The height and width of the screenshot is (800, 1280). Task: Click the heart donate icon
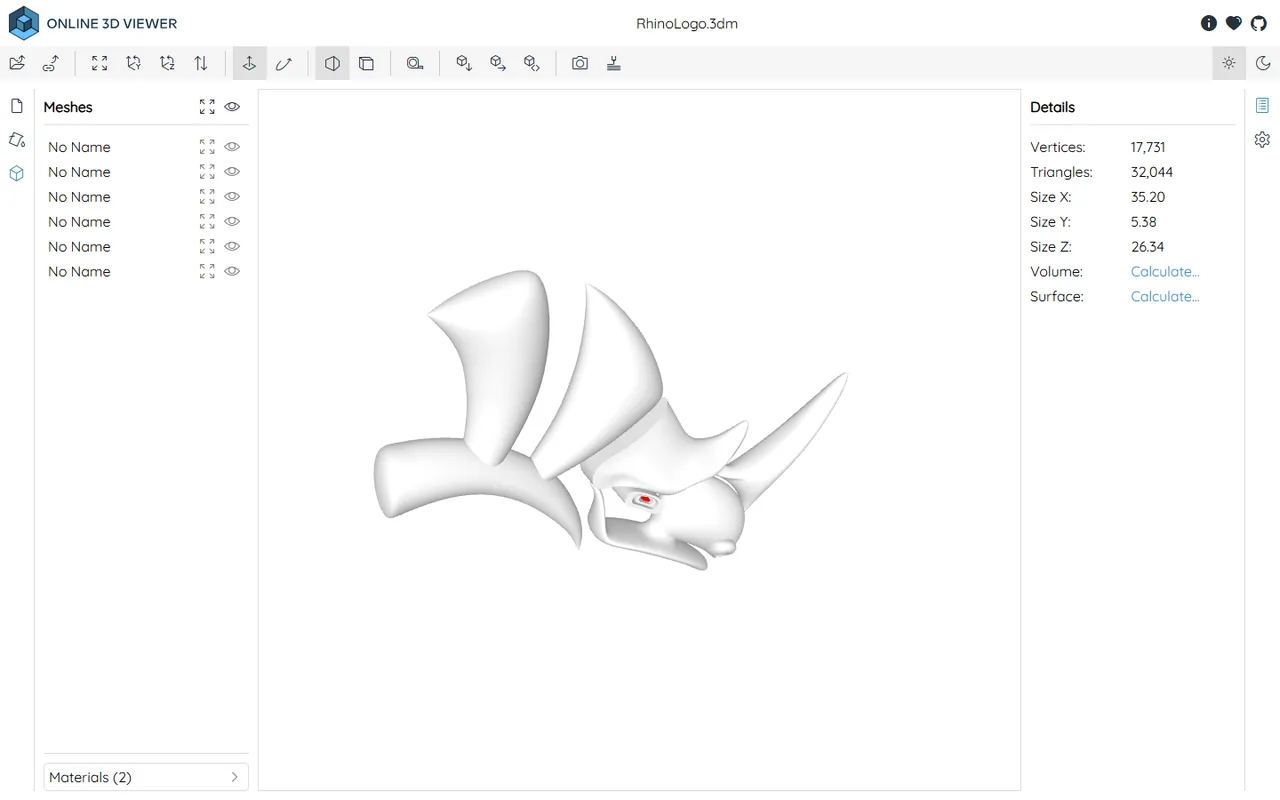coord(1233,23)
